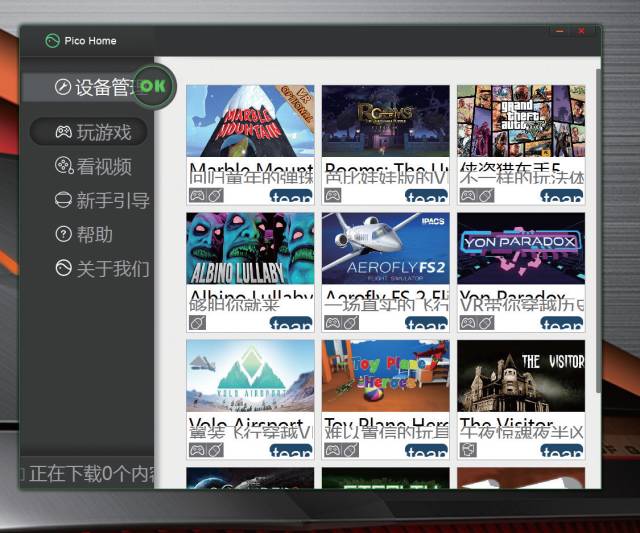Image resolution: width=640 pixels, height=533 pixels.
Task: Click Yon Paradox title text
Action: [512, 295]
